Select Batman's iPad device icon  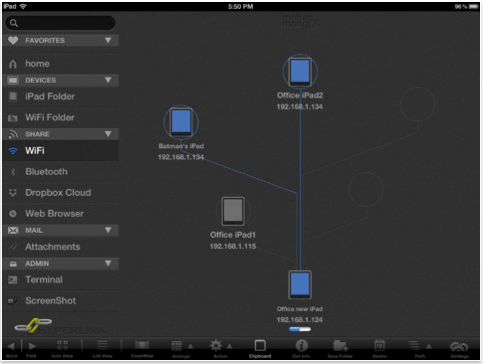tap(181, 122)
